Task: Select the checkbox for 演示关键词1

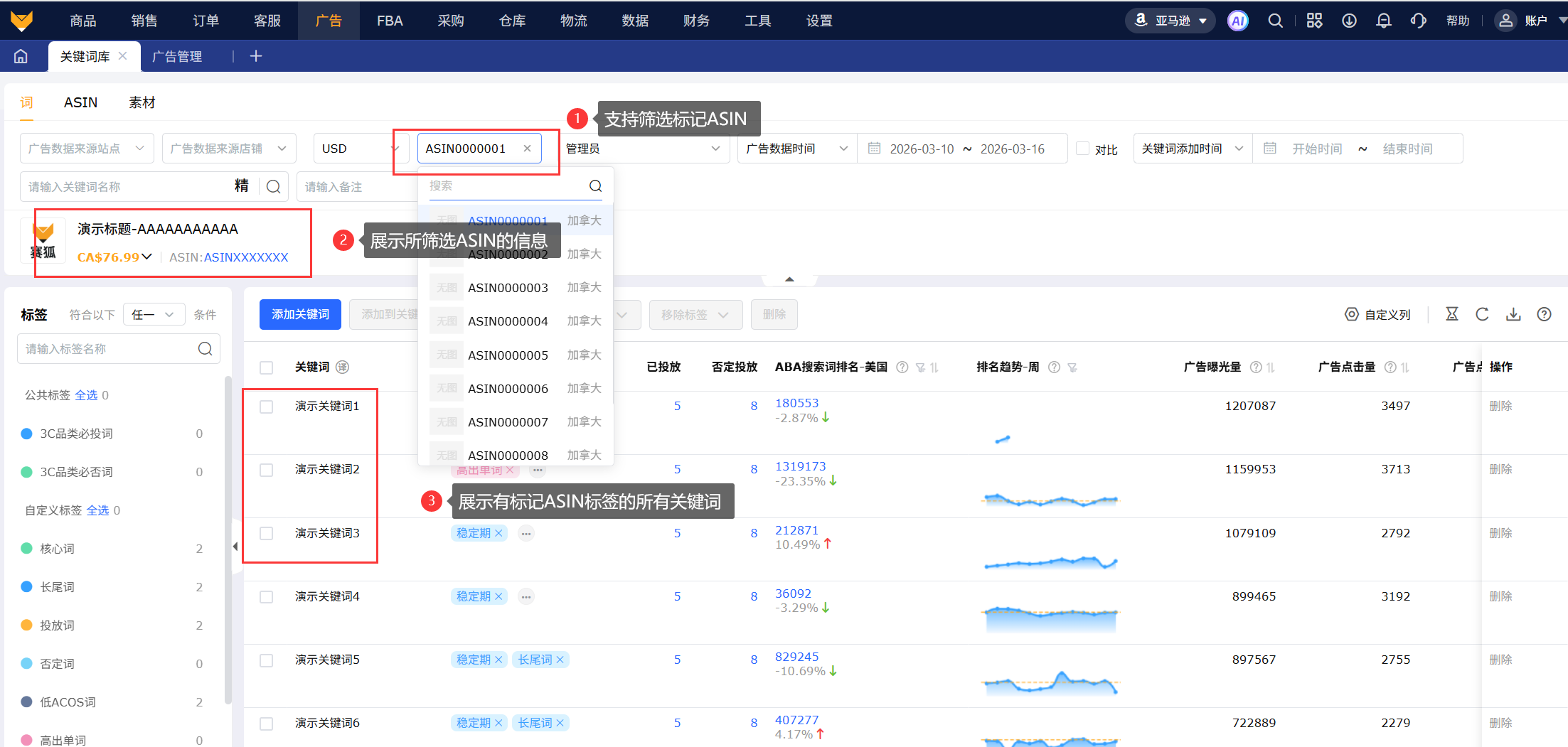Action: [267, 407]
